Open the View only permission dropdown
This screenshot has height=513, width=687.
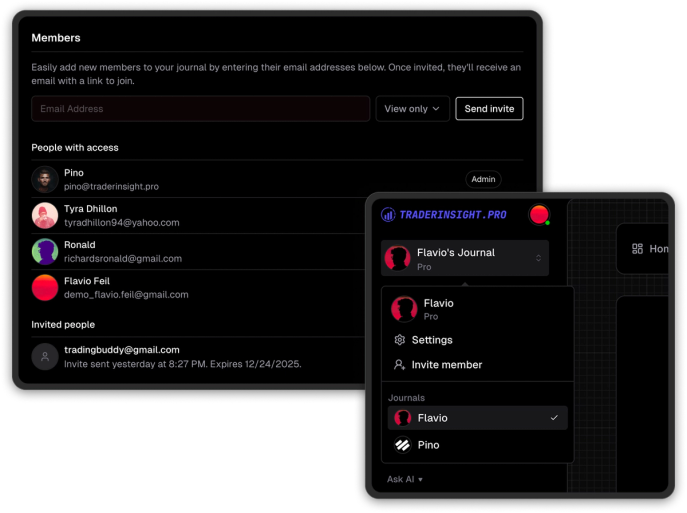click(x=412, y=109)
